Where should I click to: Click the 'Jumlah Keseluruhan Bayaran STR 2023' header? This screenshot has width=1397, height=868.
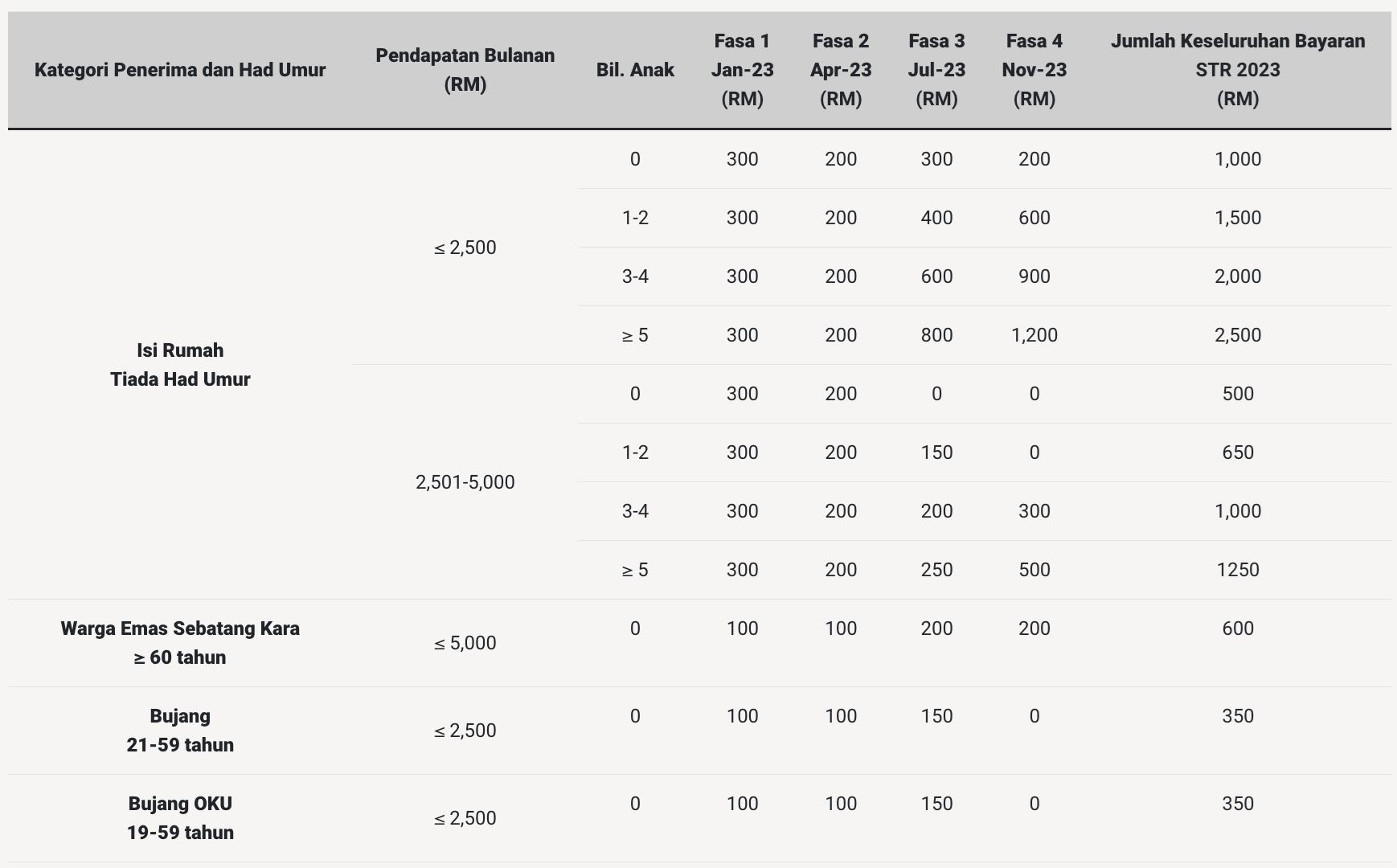(x=1238, y=70)
